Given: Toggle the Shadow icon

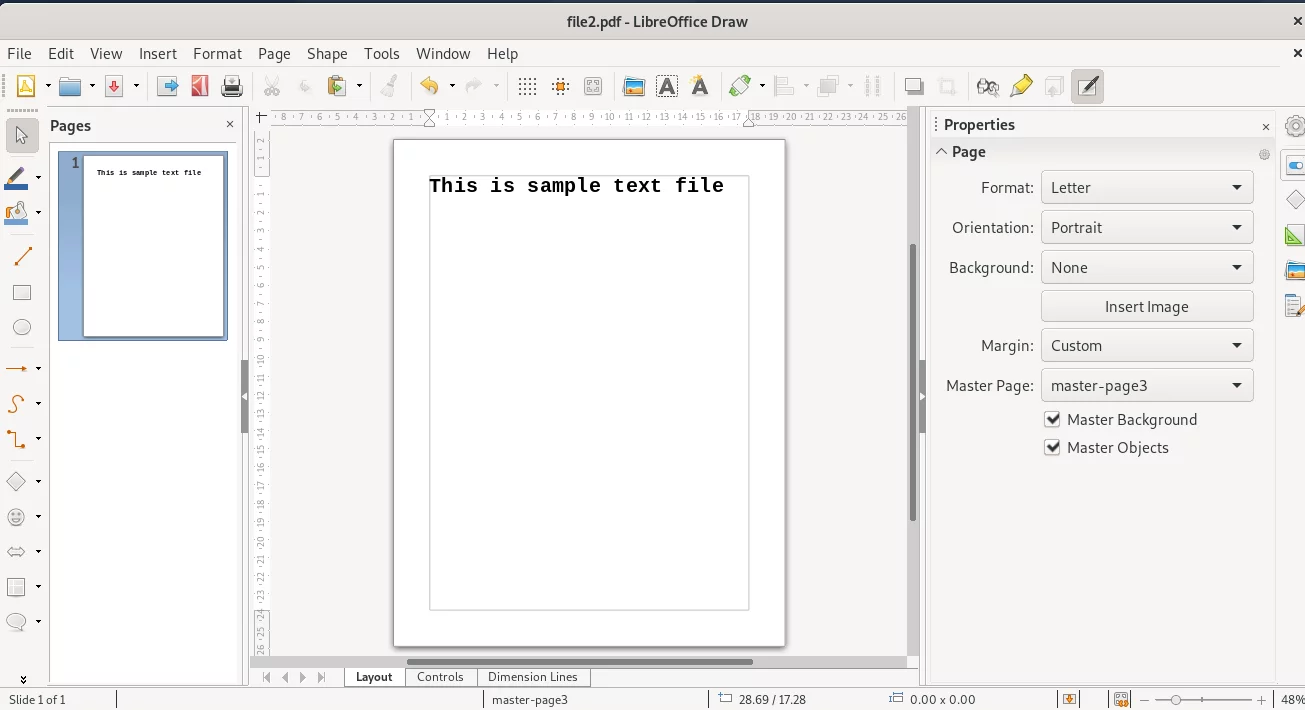Looking at the screenshot, I should [x=914, y=86].
